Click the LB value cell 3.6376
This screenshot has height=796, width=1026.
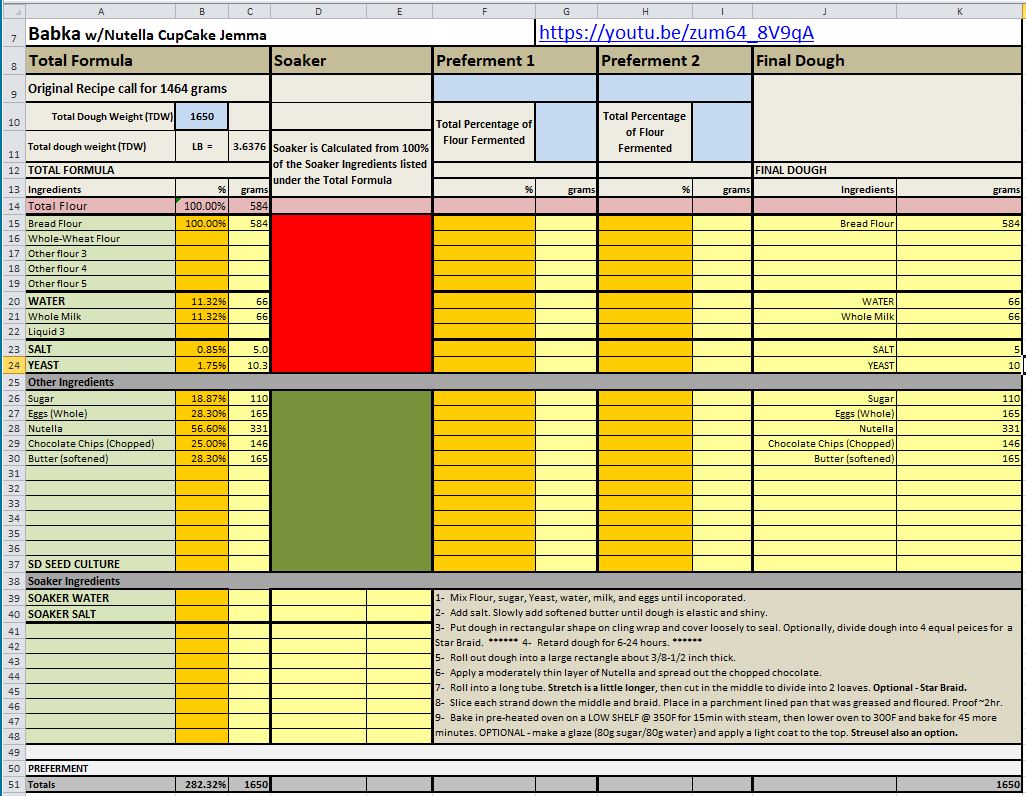[249, 146]
